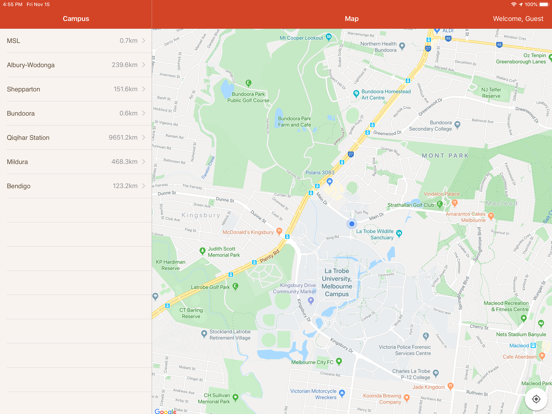This screenshot has width=552, height=414.
Task: Tap the Strathallan Golf Club pin
Action: 439,204
